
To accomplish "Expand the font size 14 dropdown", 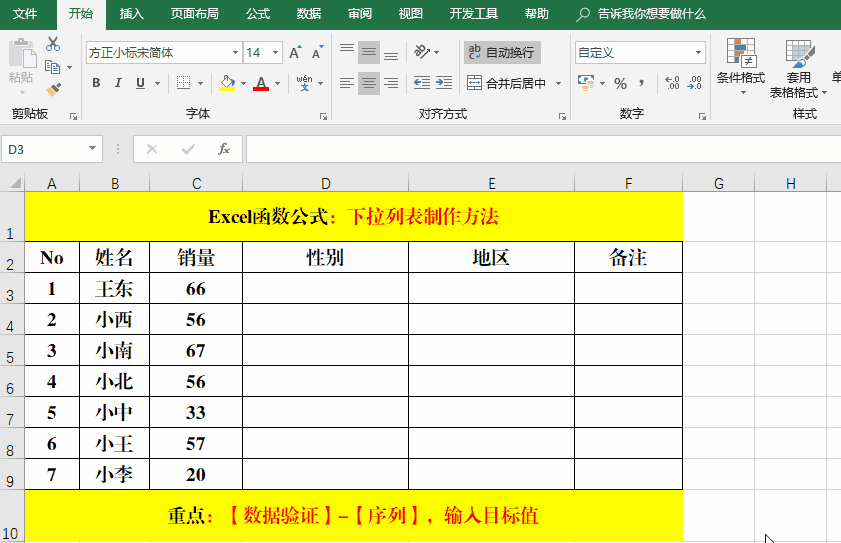I will 275,53.
